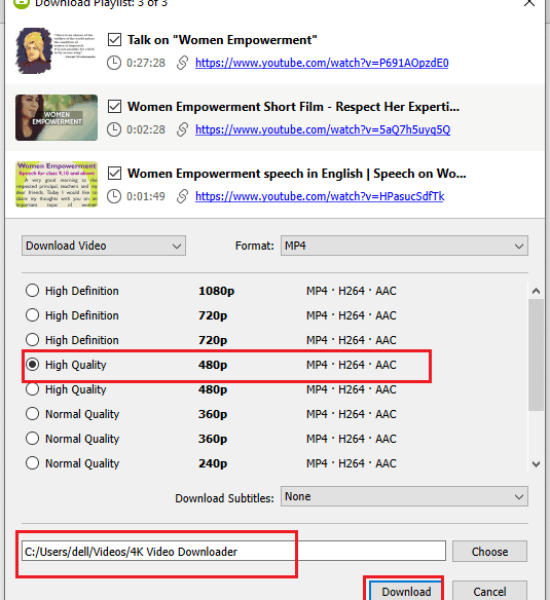Click the Choose folder button
This screenshot has height=600, width=550.
pyautogui.click(x=490, y=551)
